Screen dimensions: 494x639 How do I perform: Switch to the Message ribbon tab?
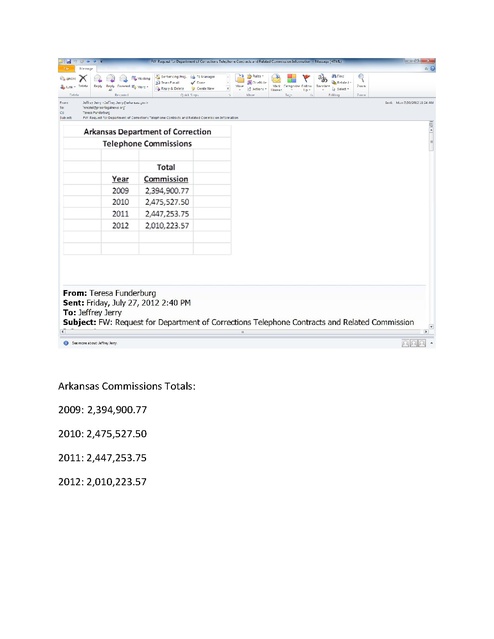click(x=86, y=68)
